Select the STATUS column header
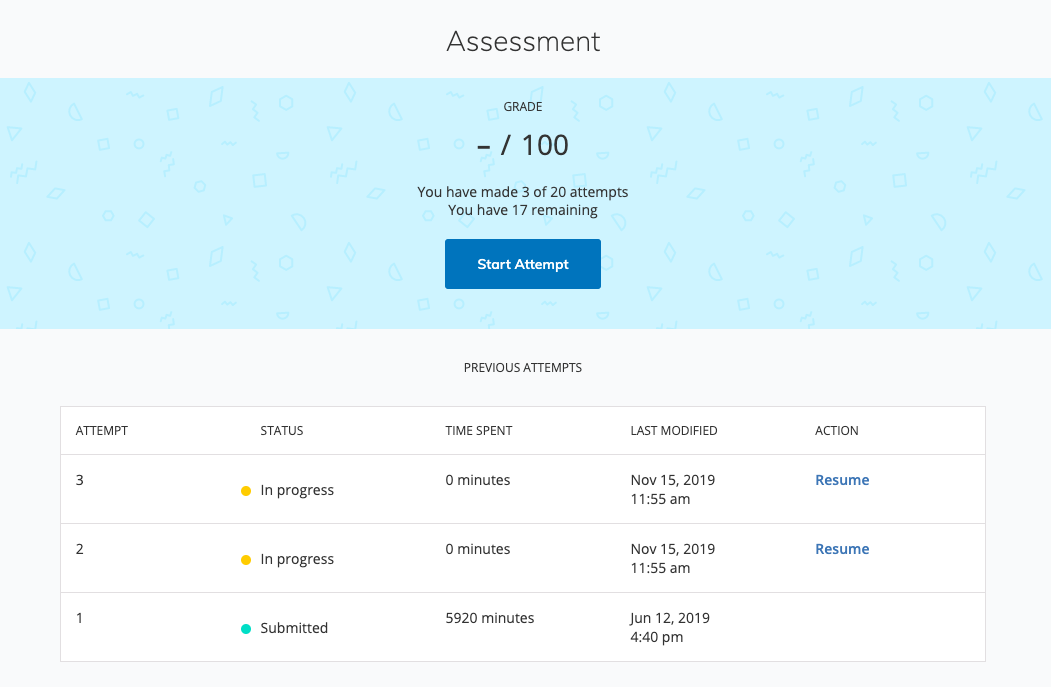The height and width of the screenshot is (687, 1051). tap(282, 431)
